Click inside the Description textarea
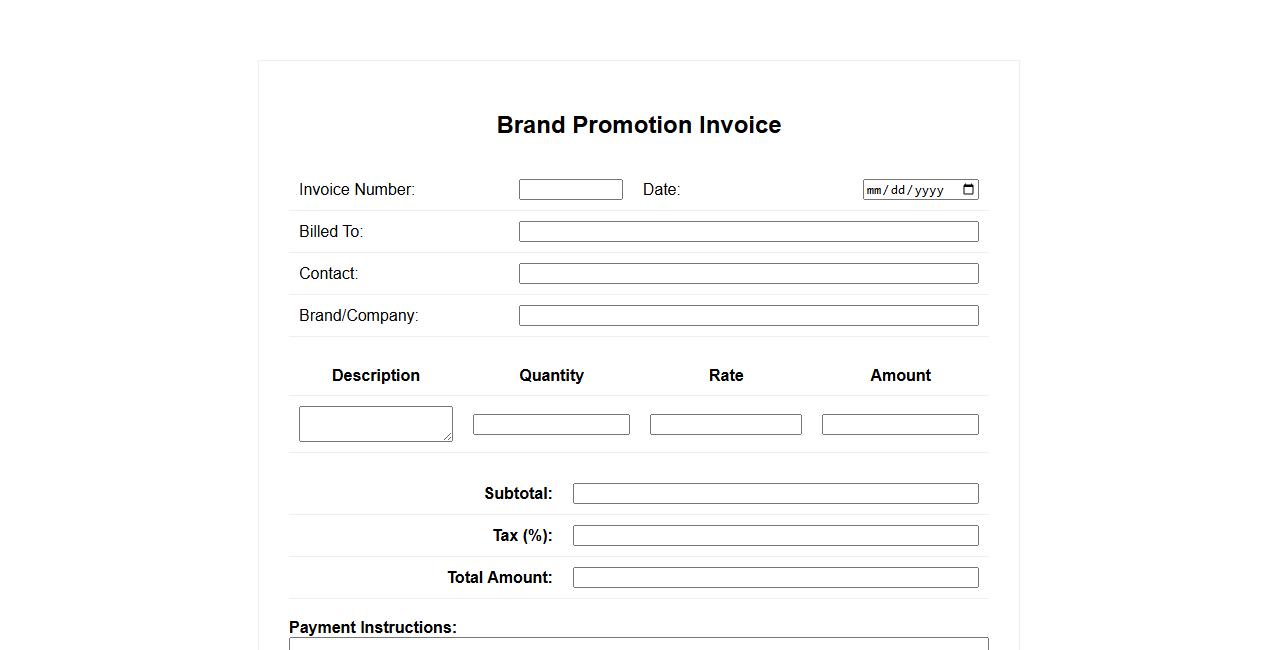Screen dimensions: 1278x650 click(375, 423)
